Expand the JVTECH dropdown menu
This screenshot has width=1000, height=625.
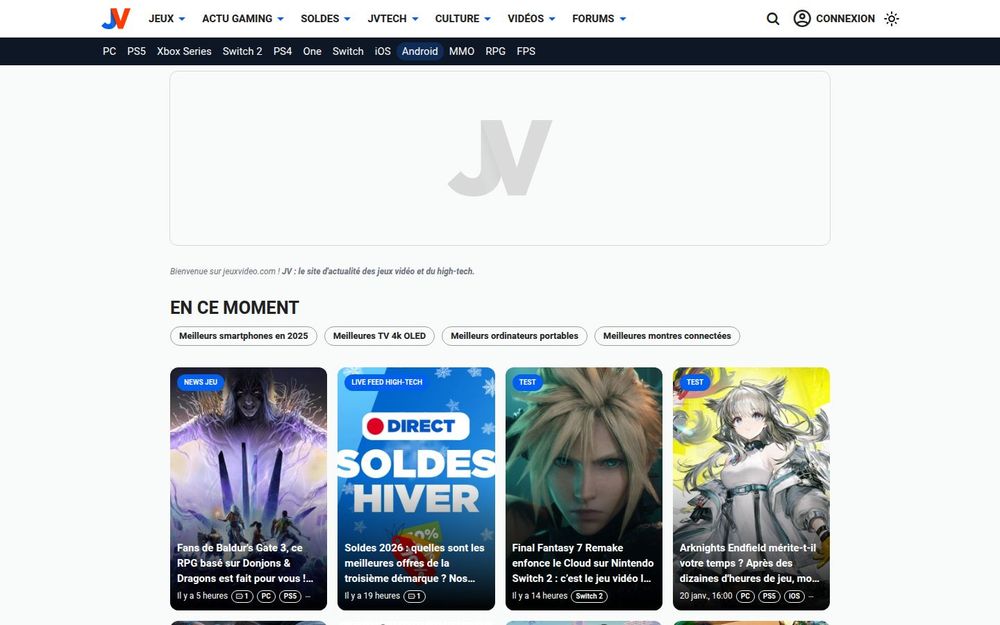click(x=392, y=18)
